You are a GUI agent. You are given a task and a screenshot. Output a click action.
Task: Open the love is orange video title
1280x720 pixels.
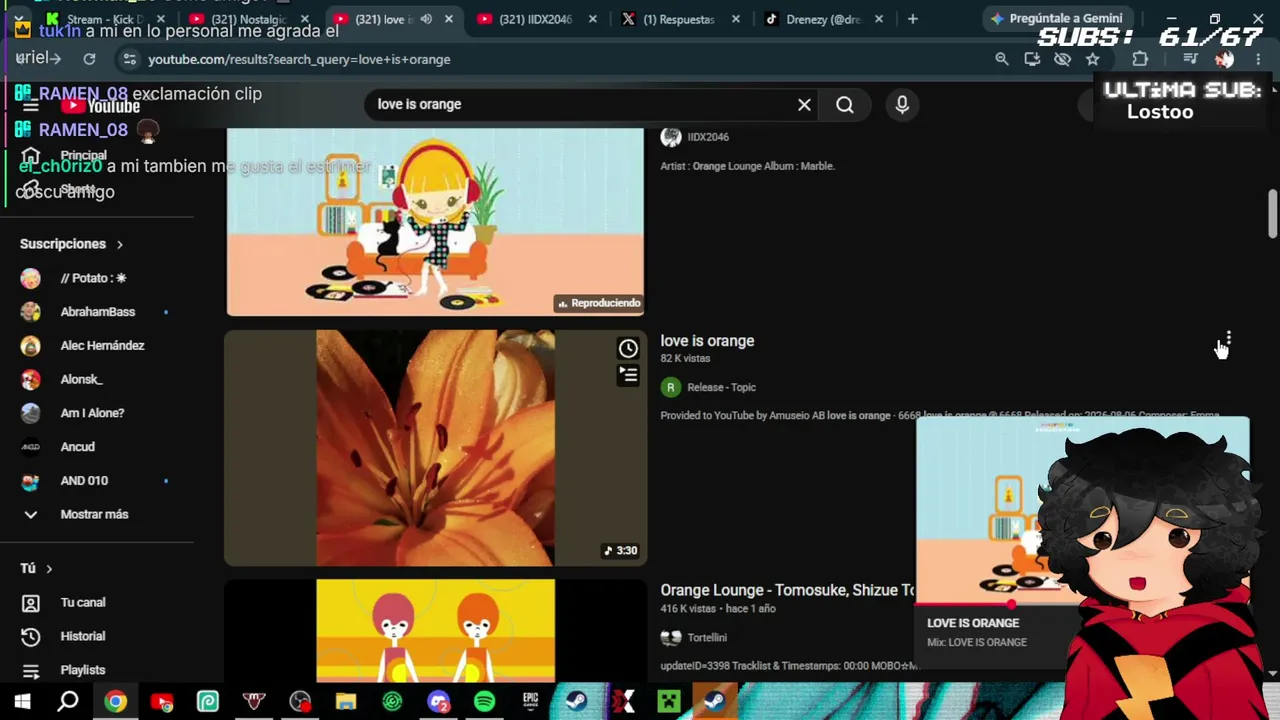click(707, 341)
